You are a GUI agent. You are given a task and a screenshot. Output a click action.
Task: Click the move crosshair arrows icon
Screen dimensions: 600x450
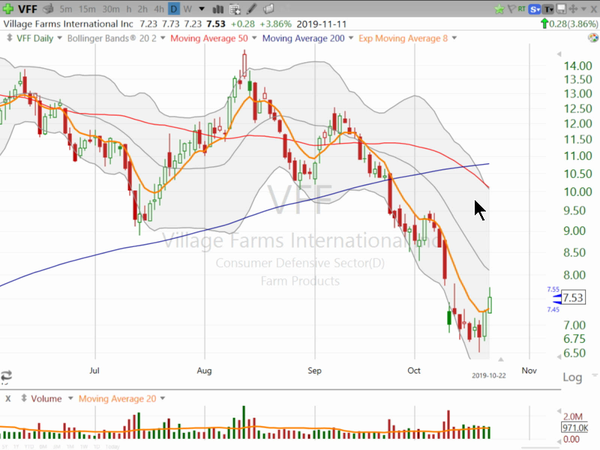(573, 9)
